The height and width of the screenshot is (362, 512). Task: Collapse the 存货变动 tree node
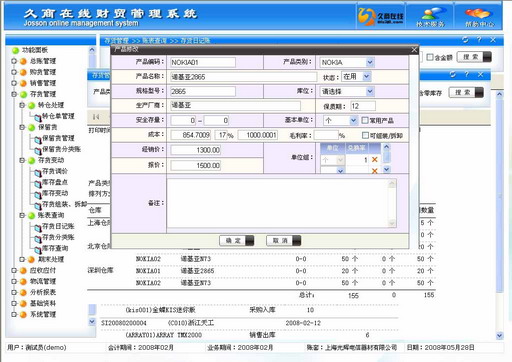(22, 160)
